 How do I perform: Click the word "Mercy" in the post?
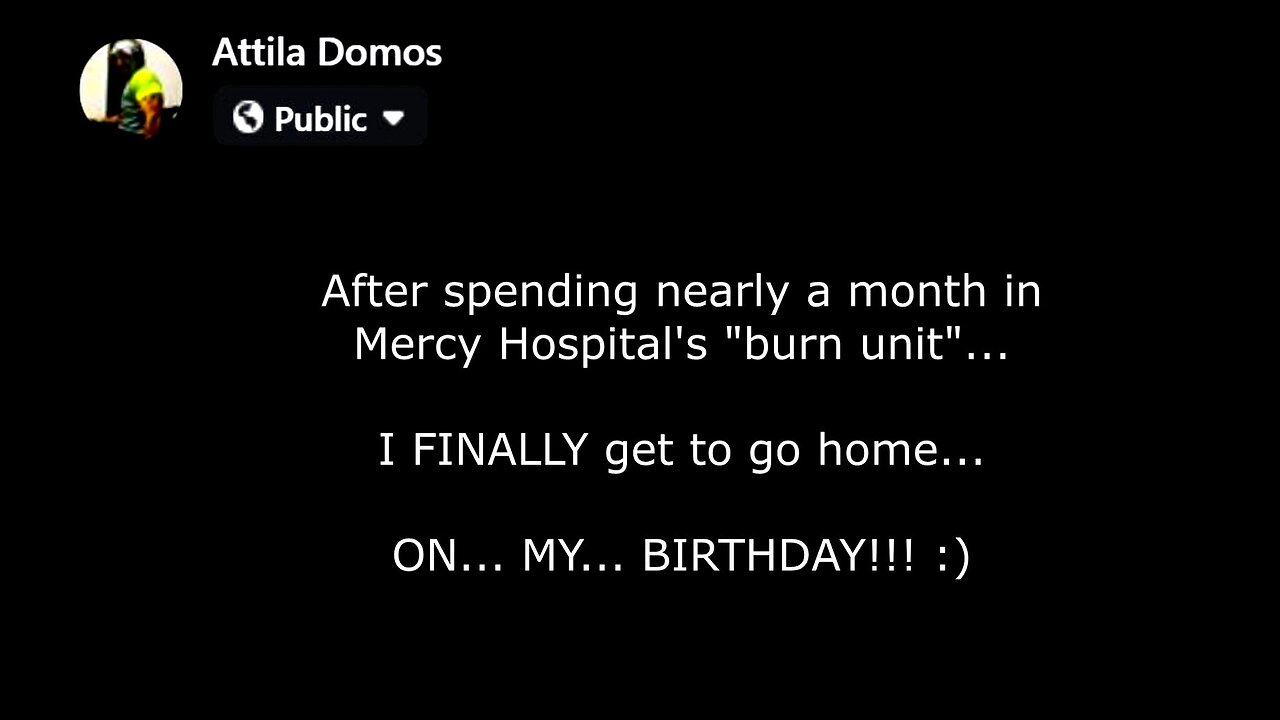418,345
